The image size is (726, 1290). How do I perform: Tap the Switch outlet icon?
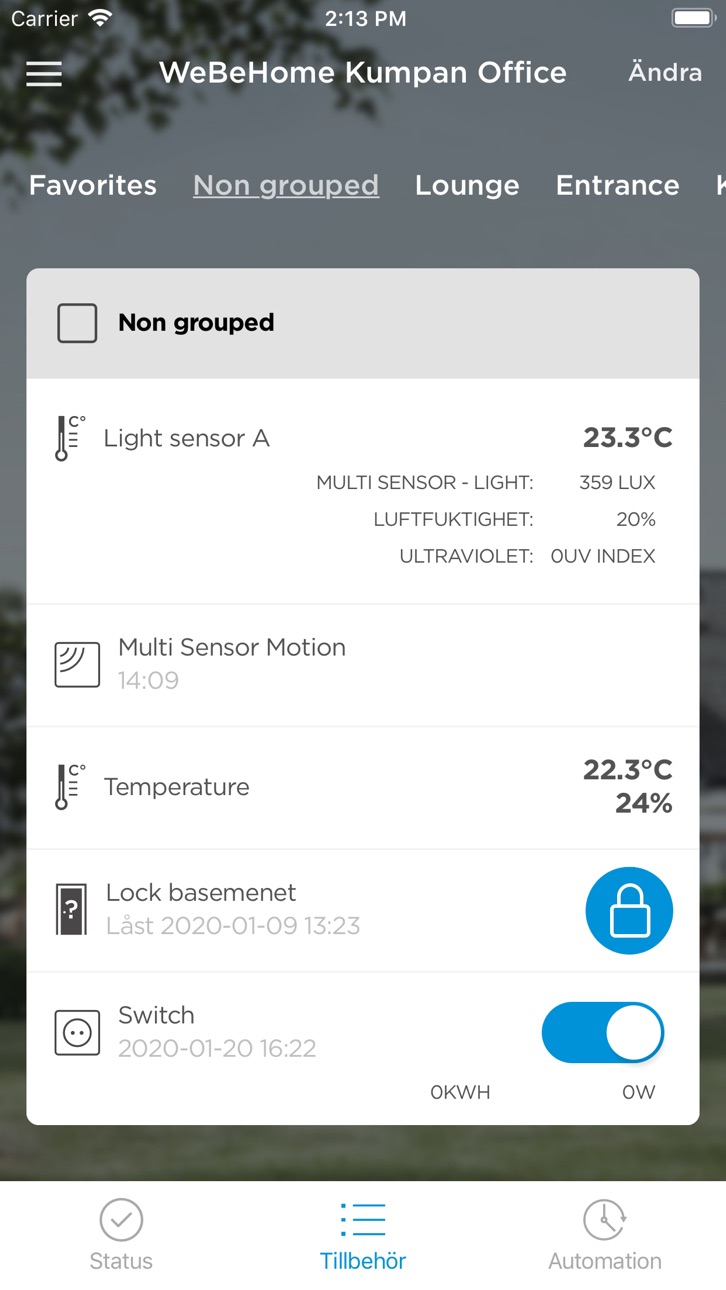click(x=77, y=1033)
